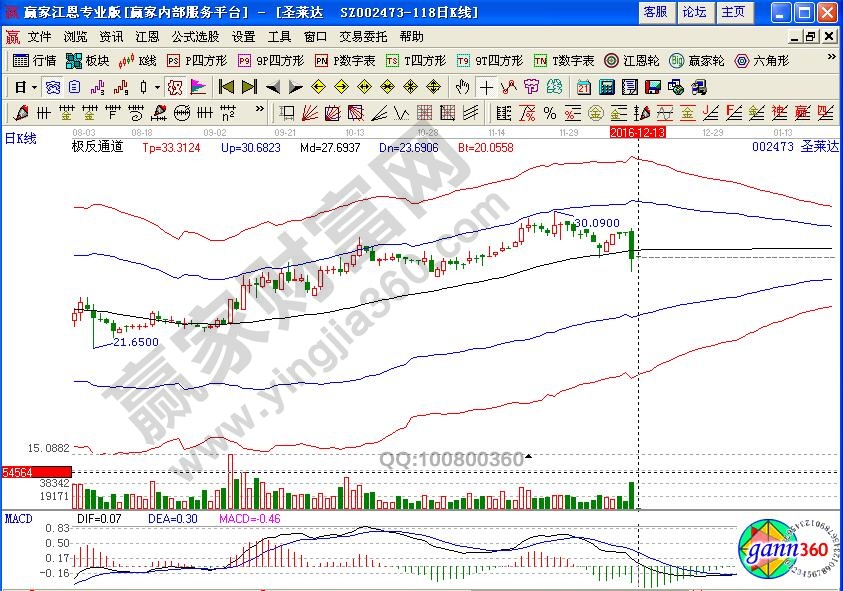
Task: Jump to first bar navigation arrow
Action: 226,86
